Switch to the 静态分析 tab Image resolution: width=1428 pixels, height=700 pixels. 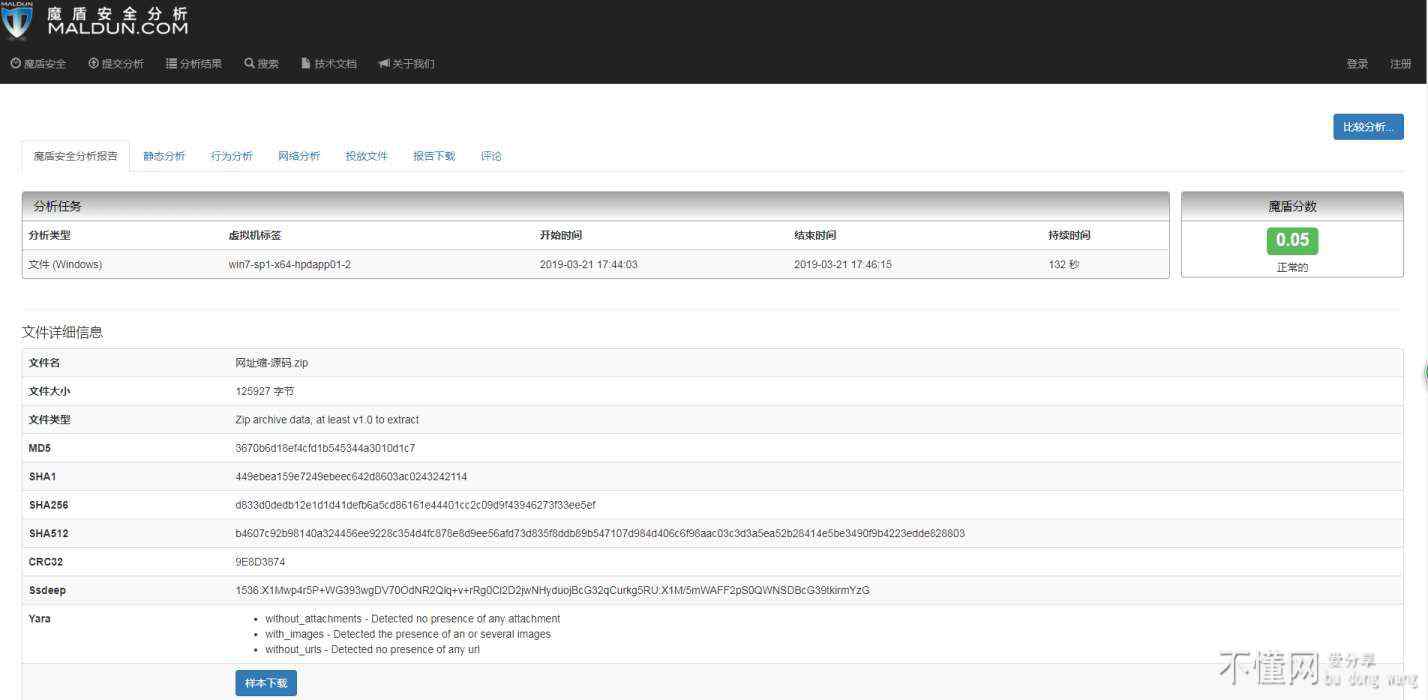click(x=164, y=156)
